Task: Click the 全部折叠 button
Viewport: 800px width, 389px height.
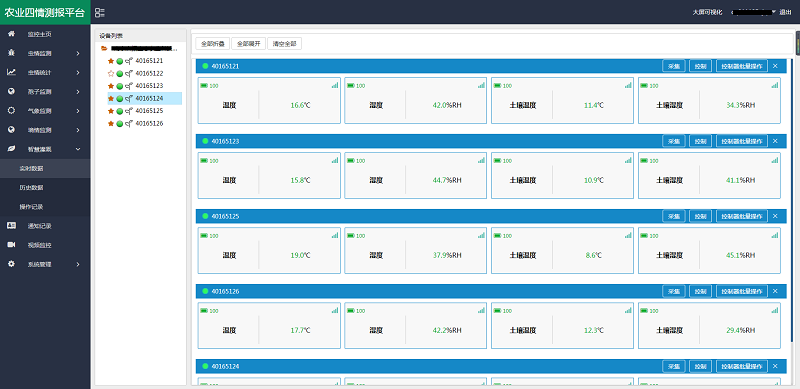Action: pyautogui.click(x=212, y=43)
